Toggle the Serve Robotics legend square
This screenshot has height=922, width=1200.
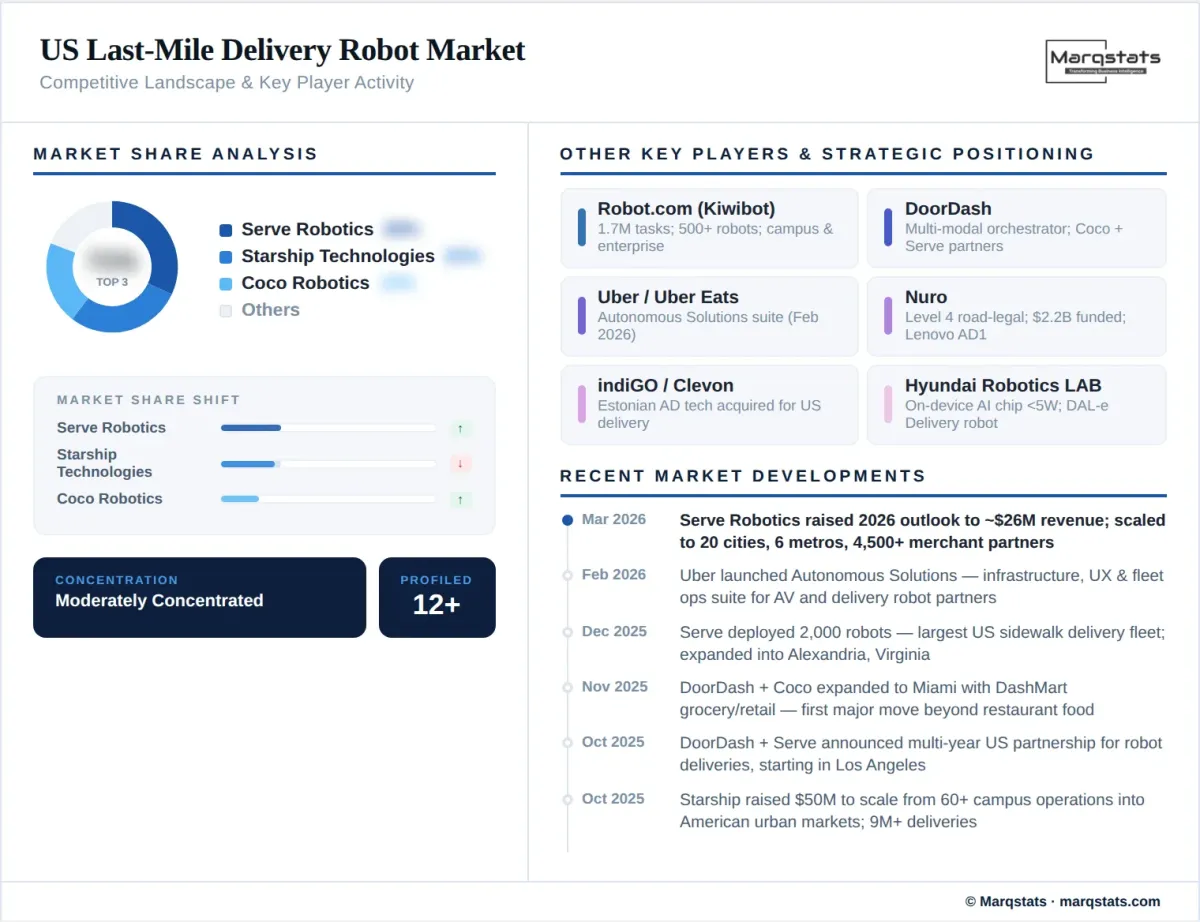tap(225, 229)
